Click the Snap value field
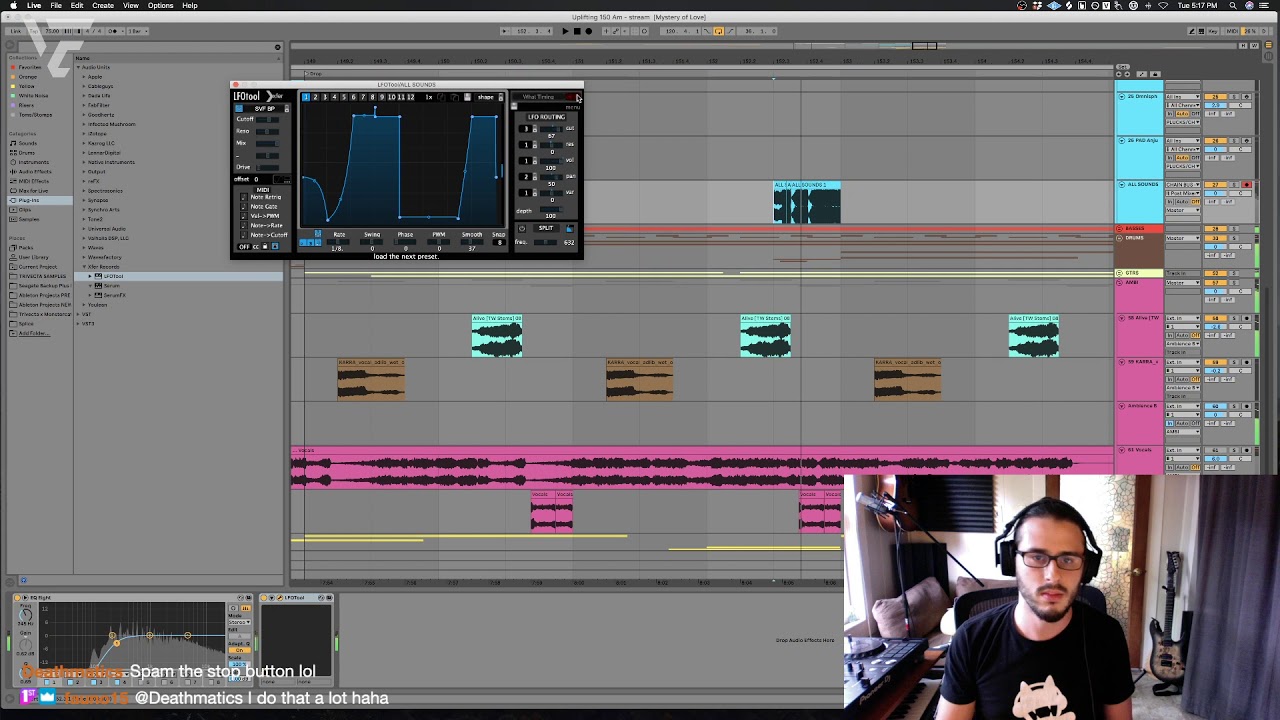This screenshot has height=720, width=1280. 499,242
